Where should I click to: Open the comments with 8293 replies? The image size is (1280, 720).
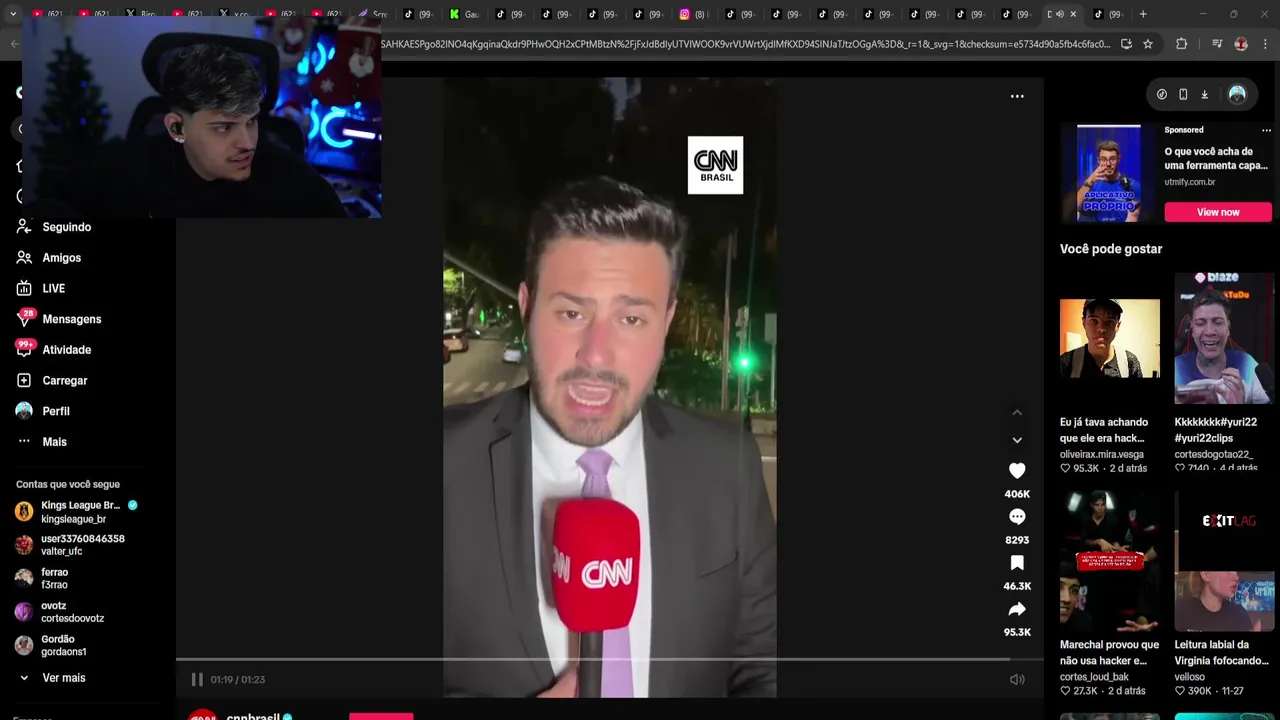(1017, 517)
